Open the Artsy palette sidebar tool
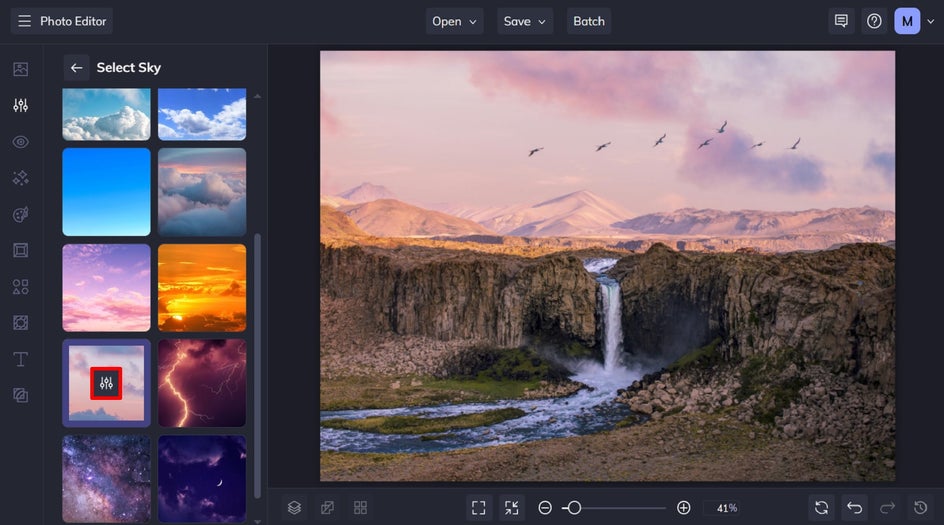Image resolution: width=944 pixels, height=525 pixels. [20, 214]
